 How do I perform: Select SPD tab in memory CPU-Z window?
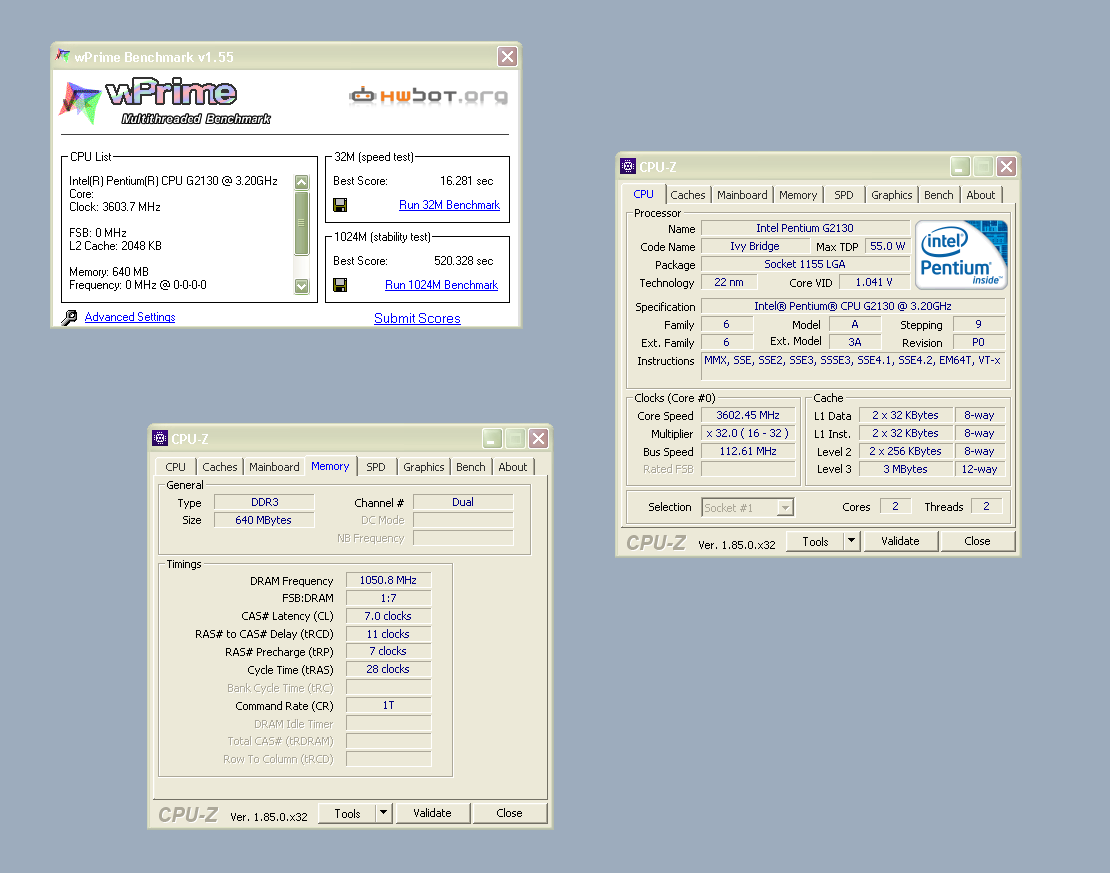click(376, 467)
